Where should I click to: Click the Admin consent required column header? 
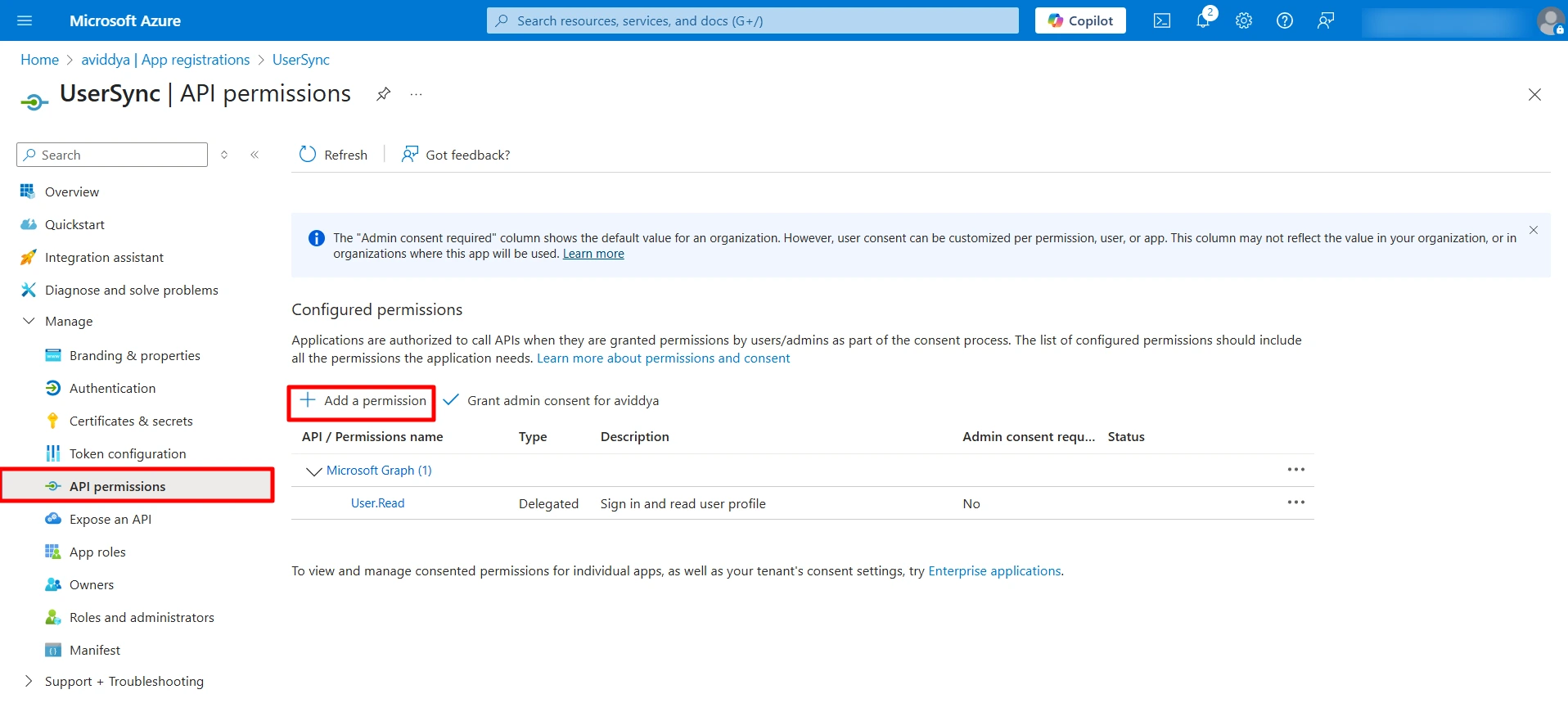click(1029, 436)
